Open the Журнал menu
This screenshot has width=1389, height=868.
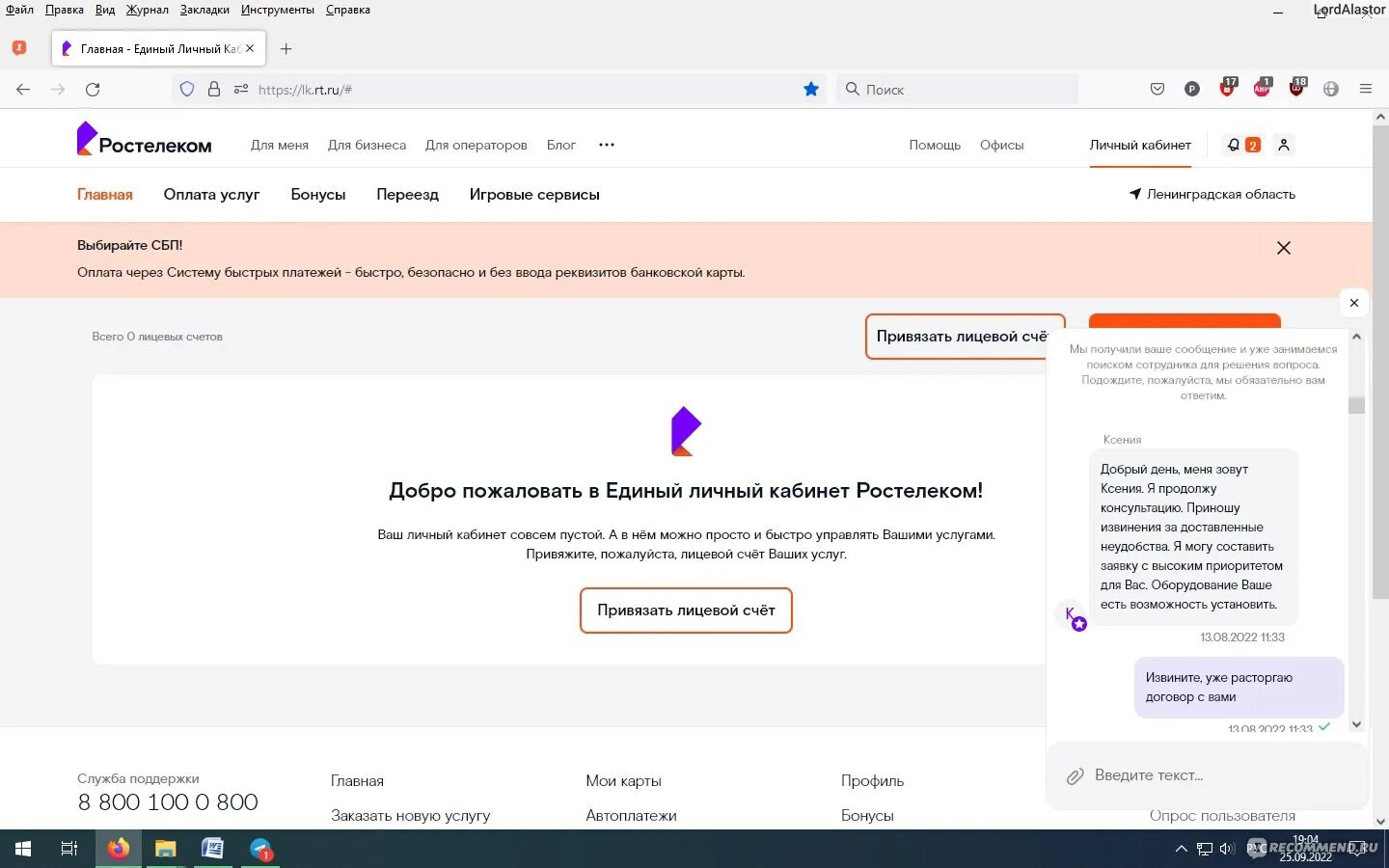point(147,10)
